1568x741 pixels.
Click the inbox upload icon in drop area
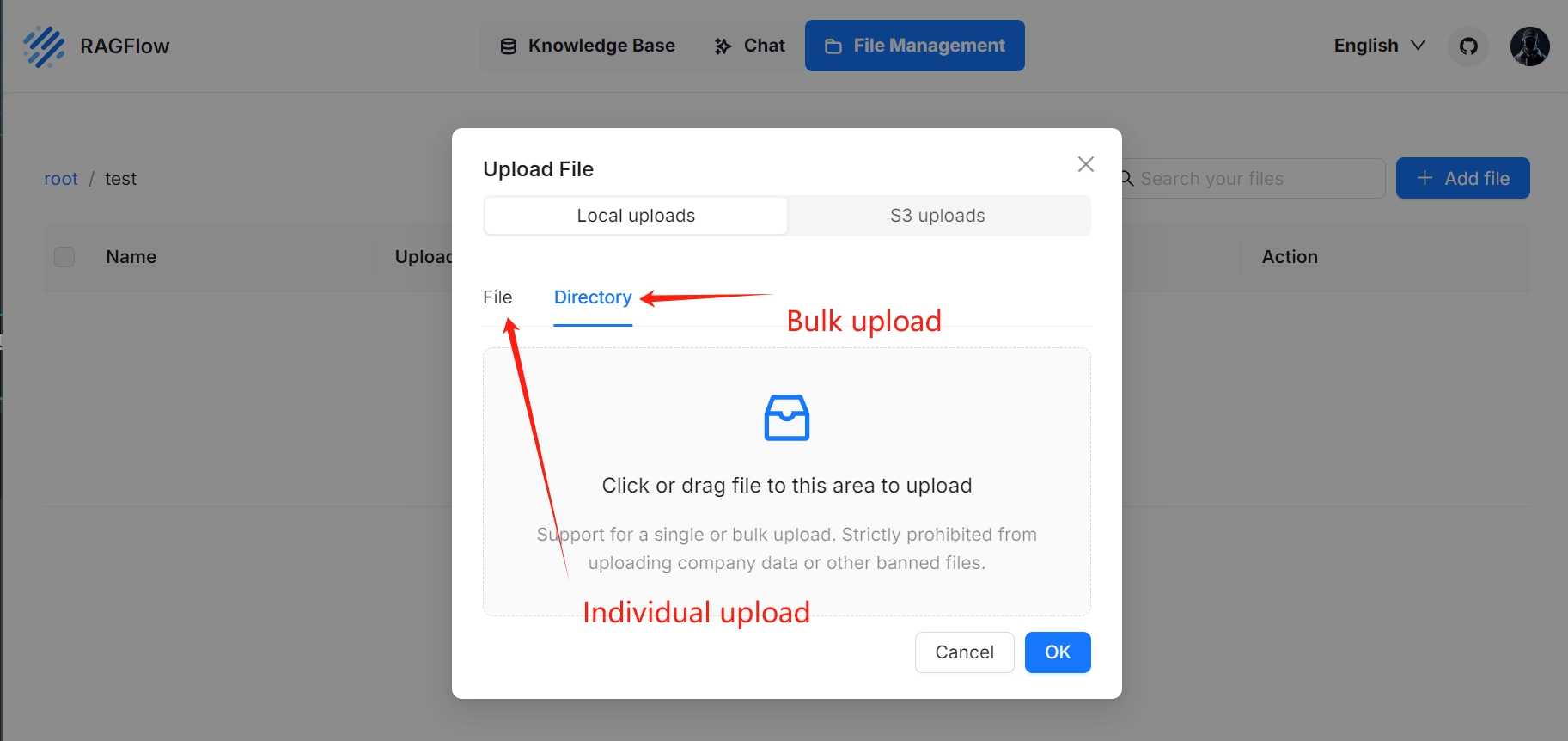pos(786,418)
